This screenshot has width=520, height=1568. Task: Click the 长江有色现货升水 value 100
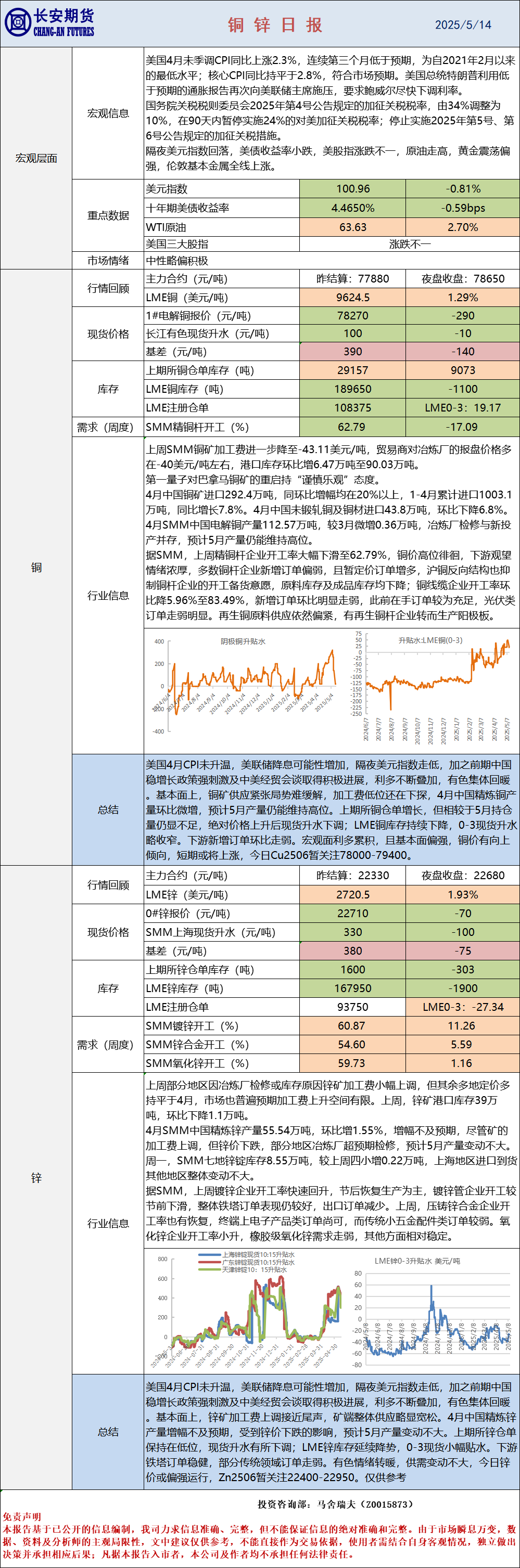click(352, 333)
